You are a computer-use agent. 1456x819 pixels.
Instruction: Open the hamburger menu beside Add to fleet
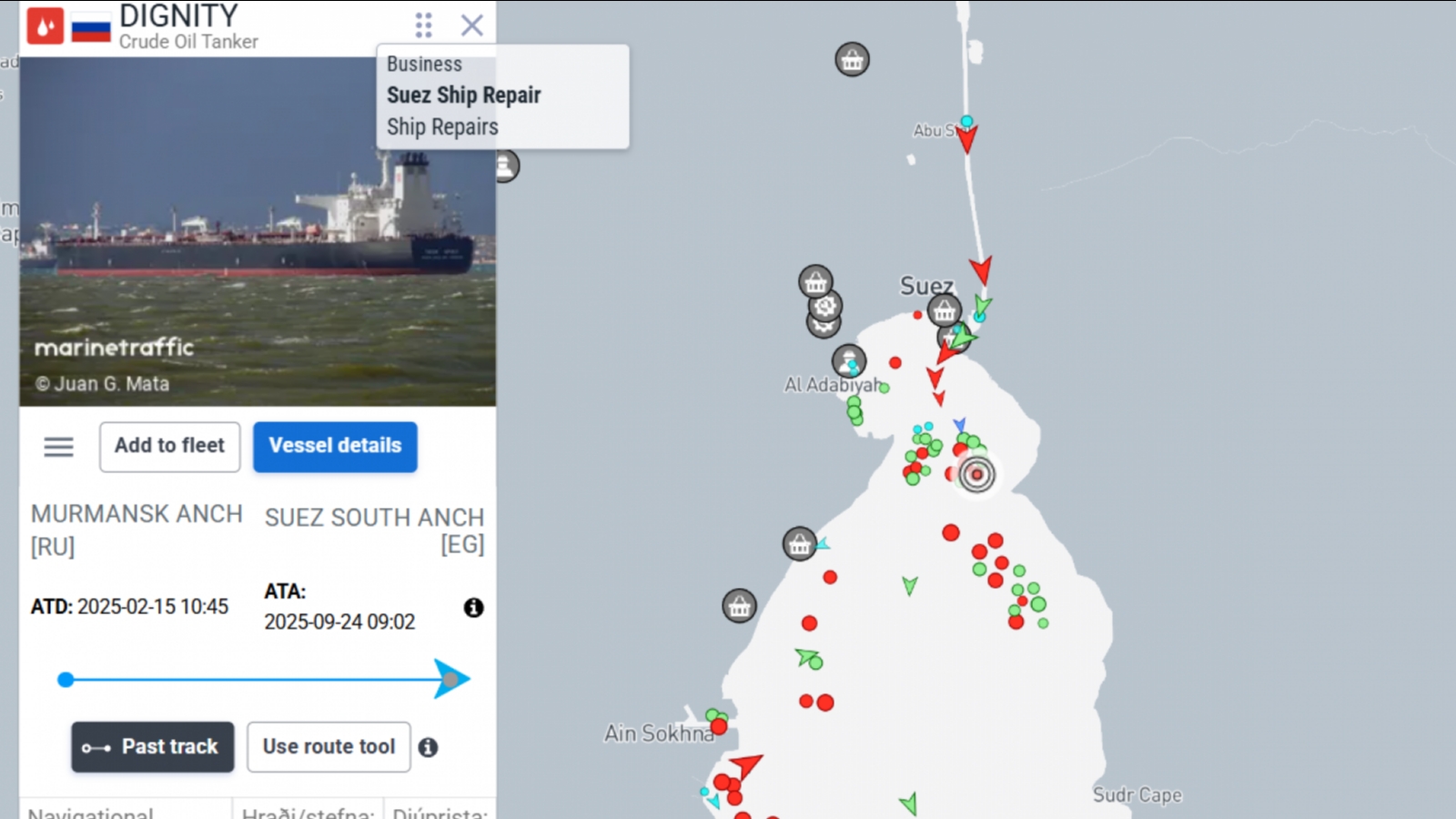pos(59,447)
